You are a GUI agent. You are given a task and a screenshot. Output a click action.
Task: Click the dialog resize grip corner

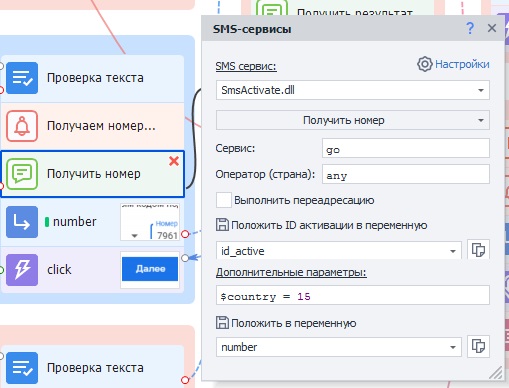496,373
